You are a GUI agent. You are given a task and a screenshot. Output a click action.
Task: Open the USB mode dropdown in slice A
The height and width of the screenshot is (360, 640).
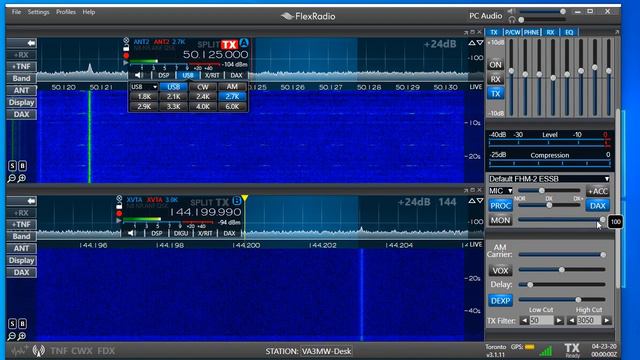tap(144, 87)
